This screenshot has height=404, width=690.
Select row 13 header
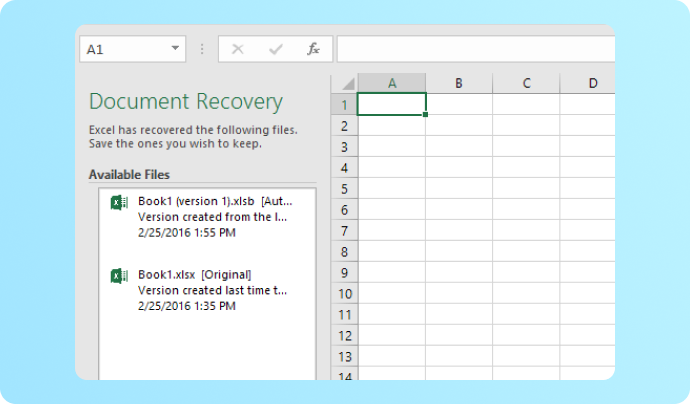(x=344, y=356)
